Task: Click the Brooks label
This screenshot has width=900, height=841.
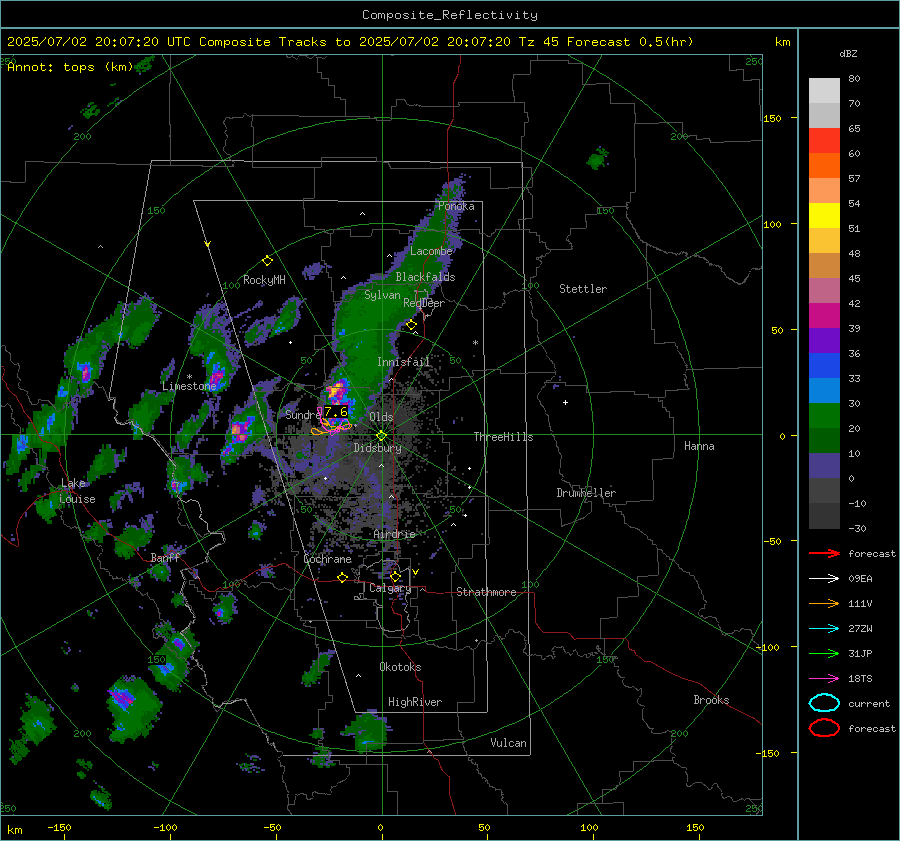Action: click(711, 700)
